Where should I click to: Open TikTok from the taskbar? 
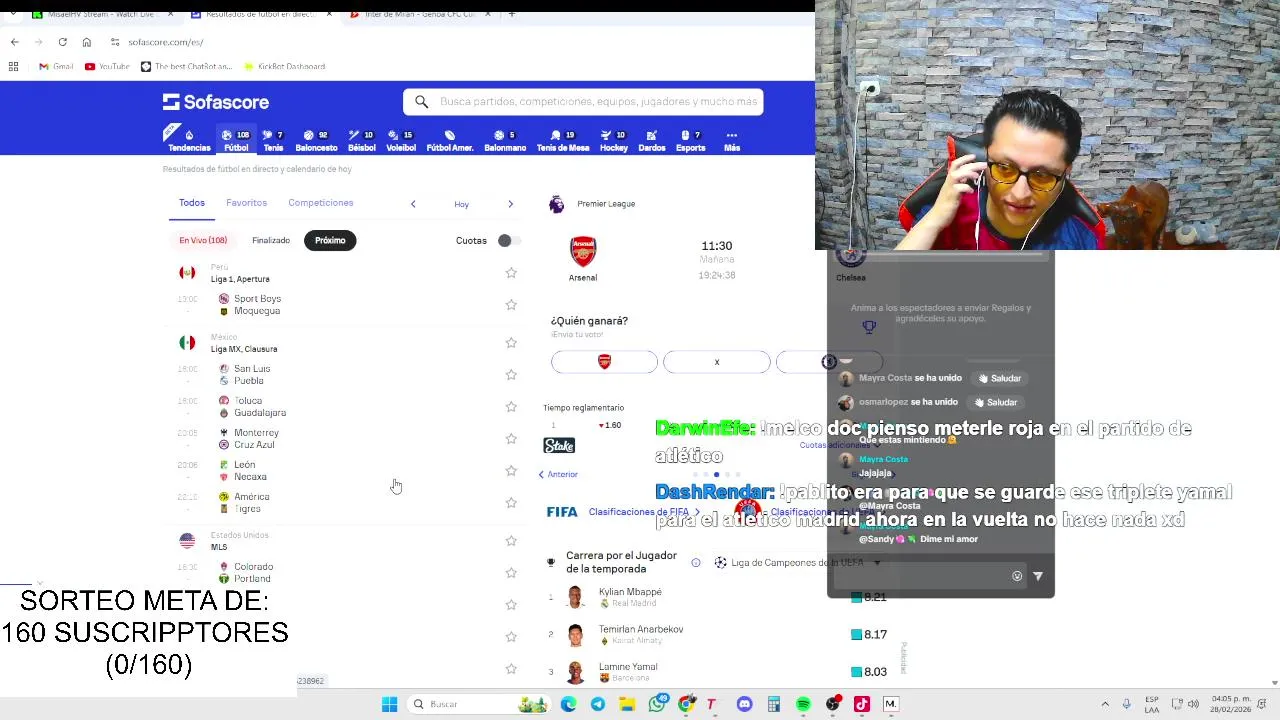point(861,704)
